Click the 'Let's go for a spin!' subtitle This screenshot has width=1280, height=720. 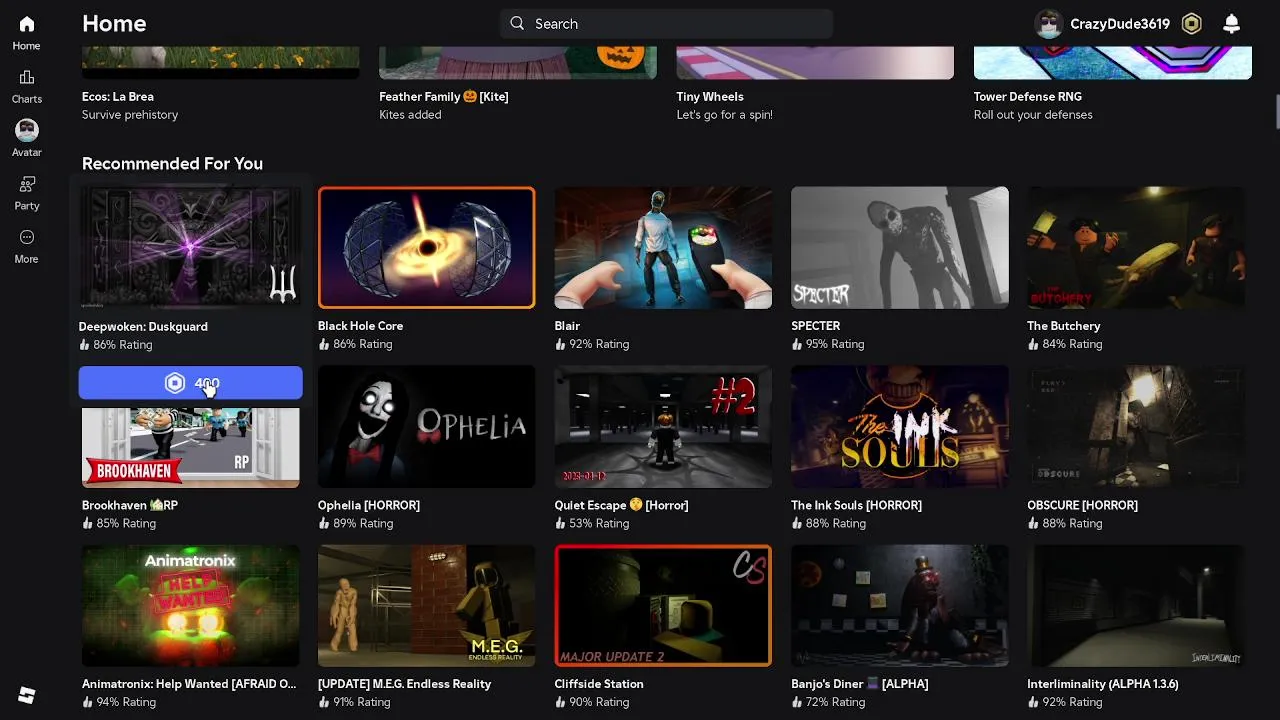click(725, 115)
